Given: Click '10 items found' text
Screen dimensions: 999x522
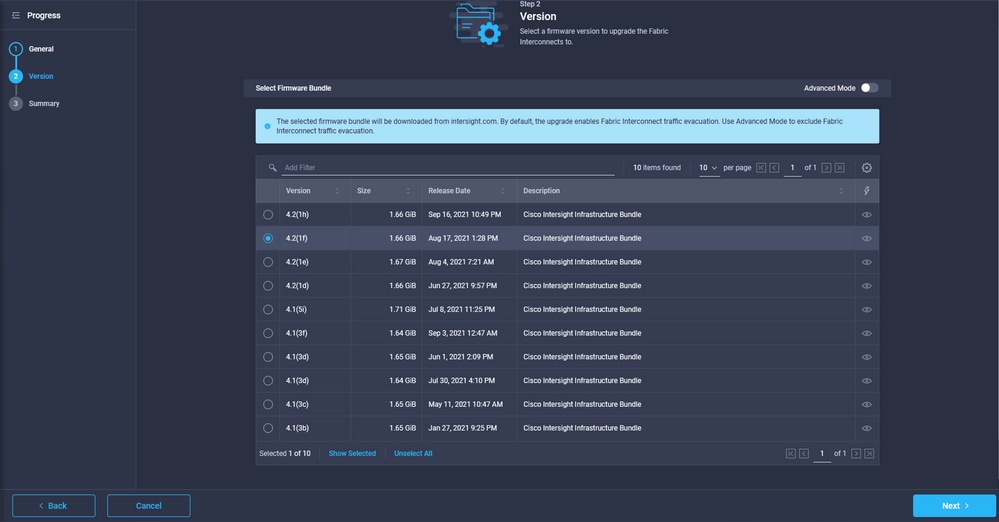Looking at the screenshot, I should [657, 168].
